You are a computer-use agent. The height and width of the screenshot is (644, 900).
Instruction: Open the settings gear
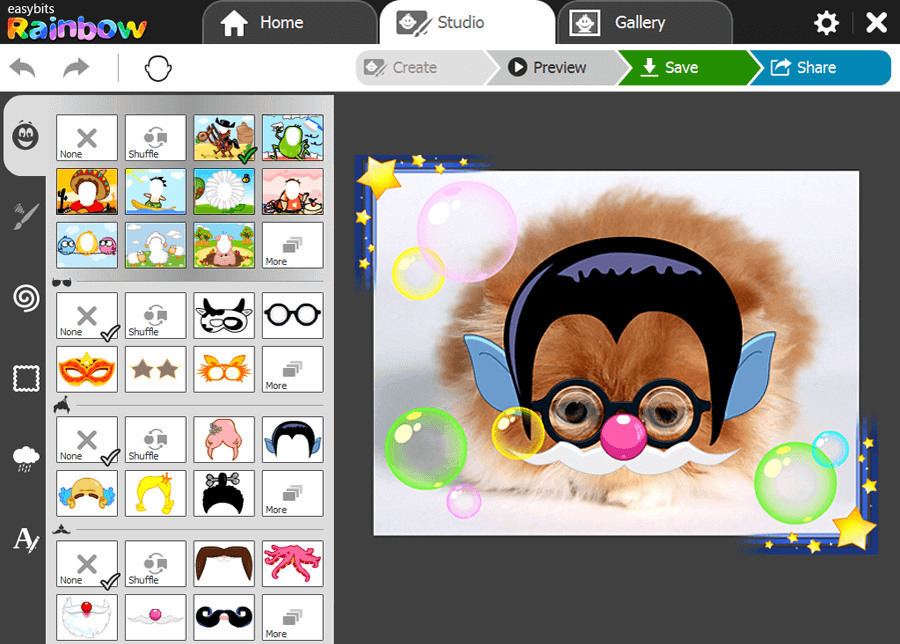point(826,23)
